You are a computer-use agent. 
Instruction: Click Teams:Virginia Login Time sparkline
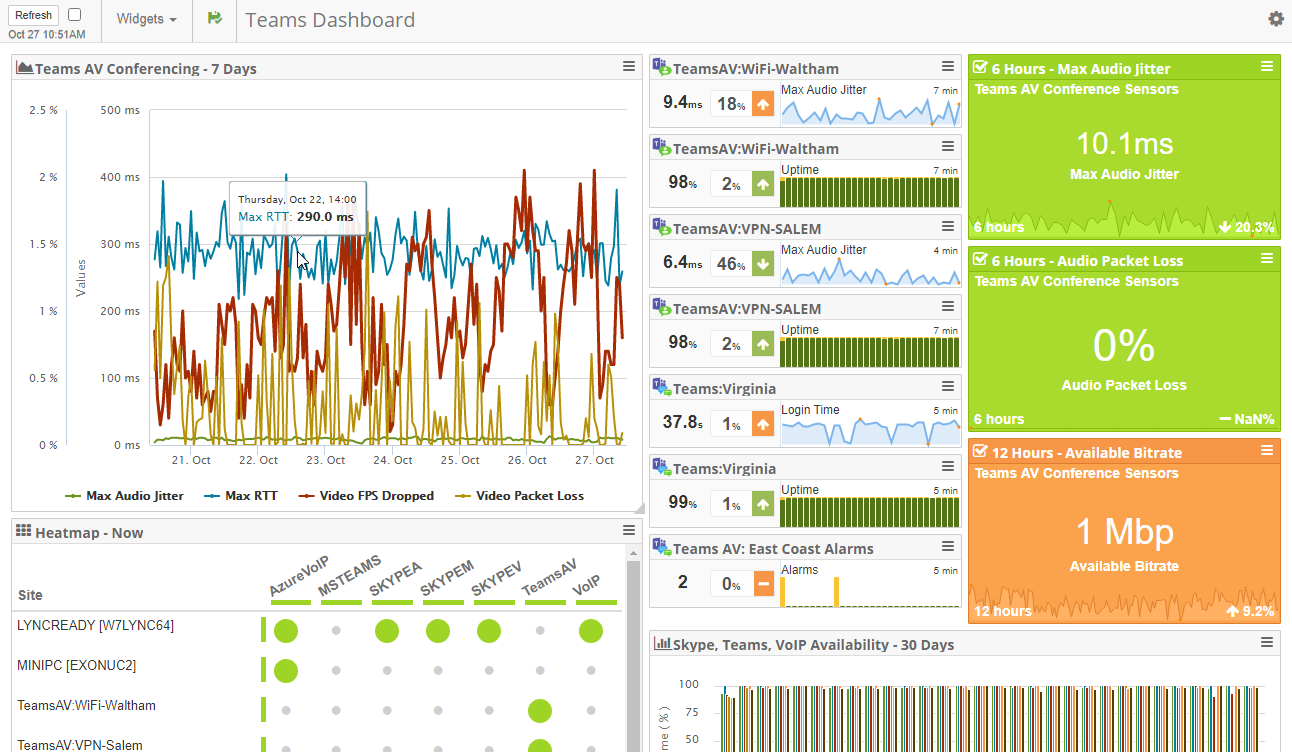click(x=869, y=431)
